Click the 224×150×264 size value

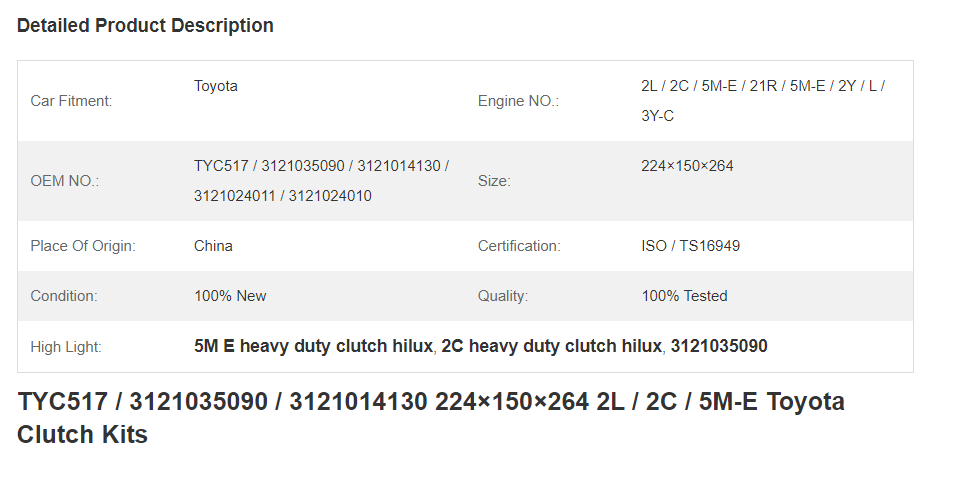click(x=687, y=166)
